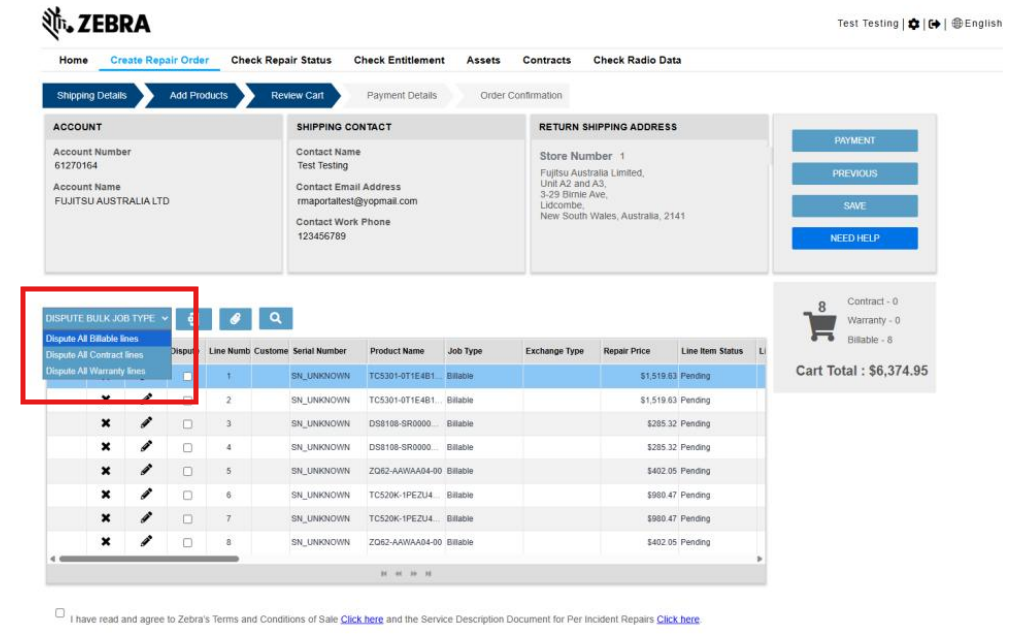Screen dimensions: 1016x641
Task: Click the grid's horizontal scrollbar thumb
Action: [x=149, y=559]
